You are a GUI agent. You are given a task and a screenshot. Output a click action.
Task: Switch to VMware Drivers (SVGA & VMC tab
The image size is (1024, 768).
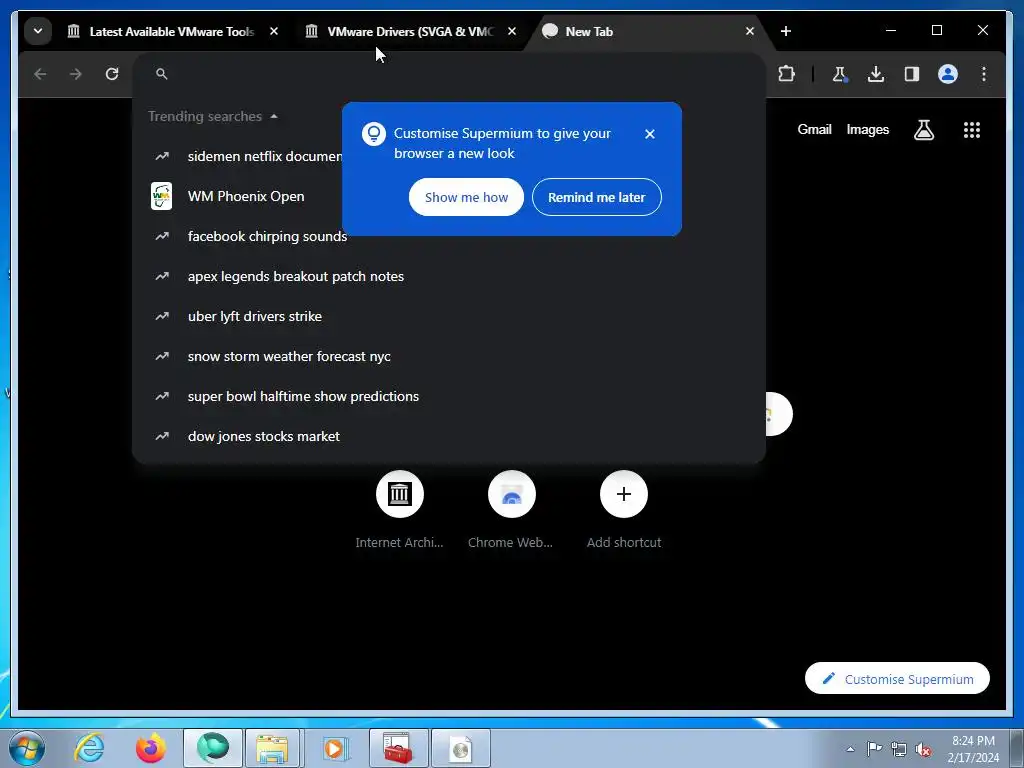tap(410, 31)
